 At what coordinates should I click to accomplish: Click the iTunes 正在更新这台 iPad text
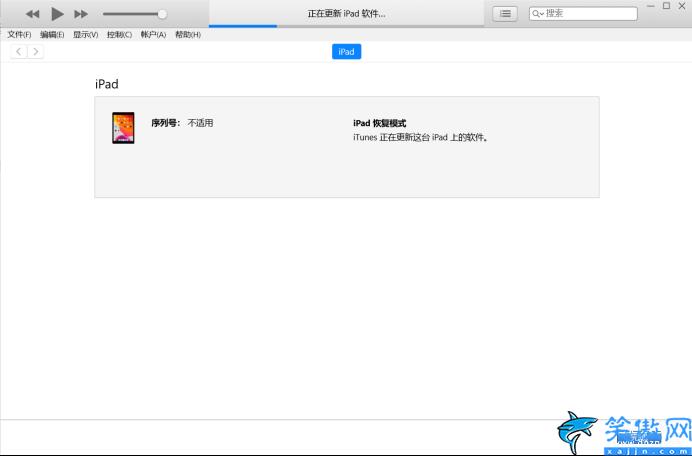tap(421, 138)
